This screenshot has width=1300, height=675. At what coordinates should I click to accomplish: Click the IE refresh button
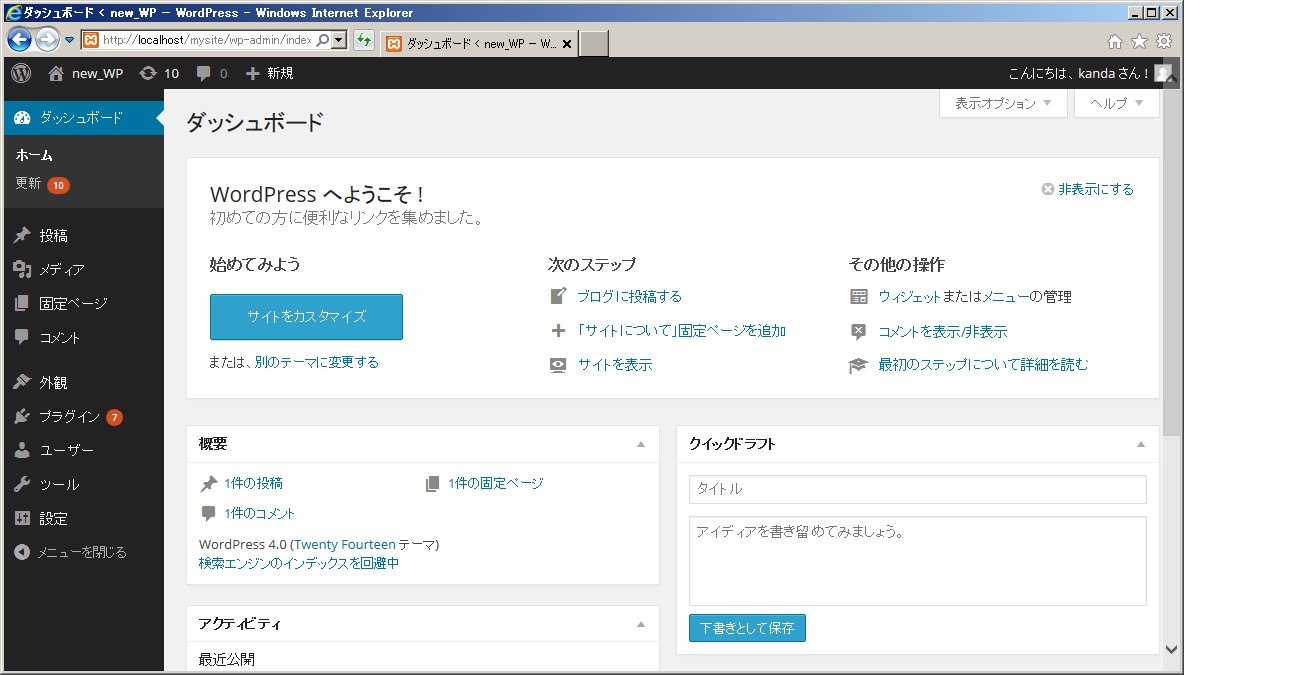364,41
